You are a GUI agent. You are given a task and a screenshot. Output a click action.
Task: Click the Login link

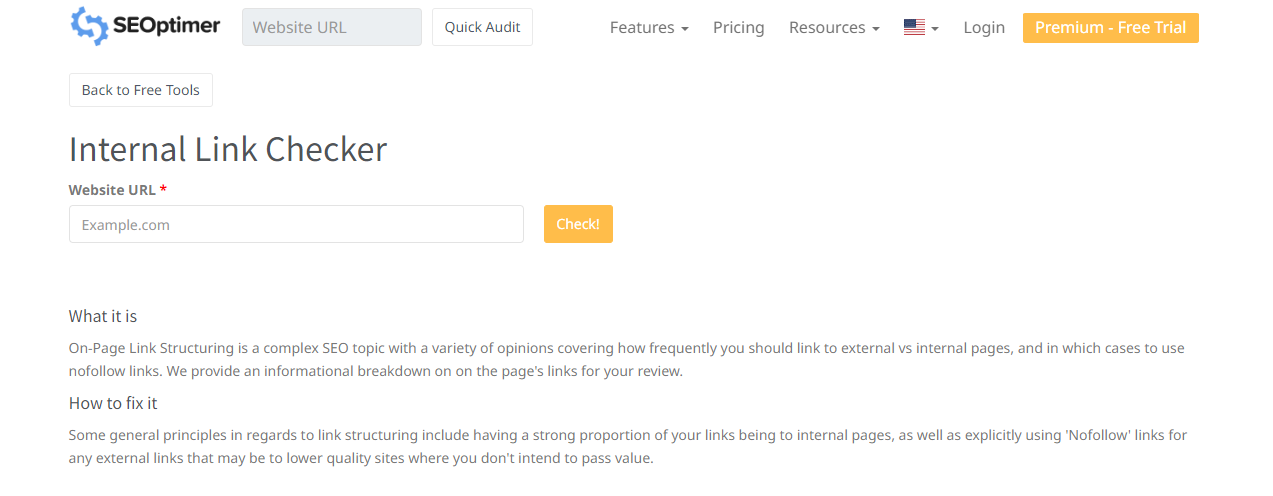(984, 28)
